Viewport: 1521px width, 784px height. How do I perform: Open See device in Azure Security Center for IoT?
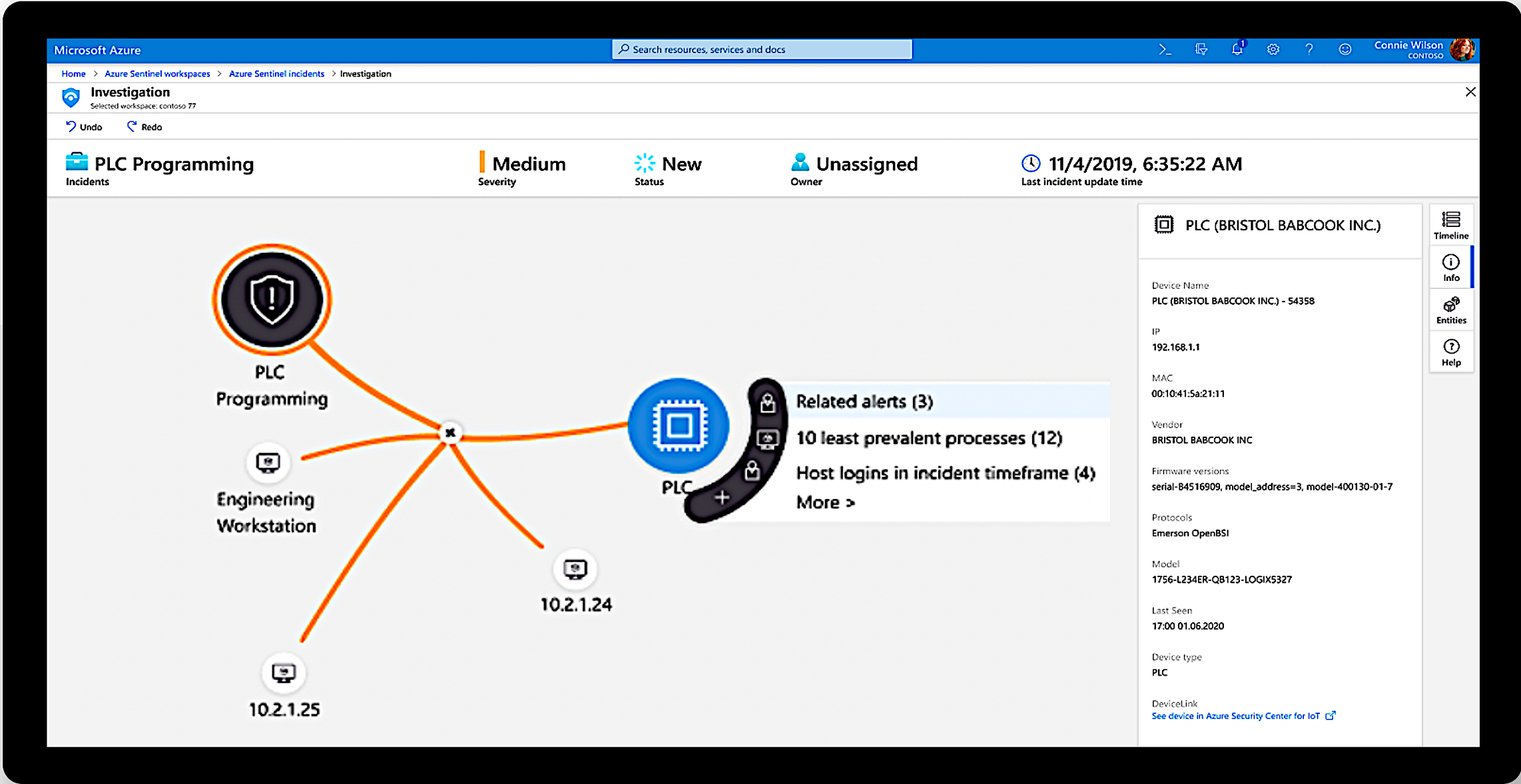tap(1243, 716)
